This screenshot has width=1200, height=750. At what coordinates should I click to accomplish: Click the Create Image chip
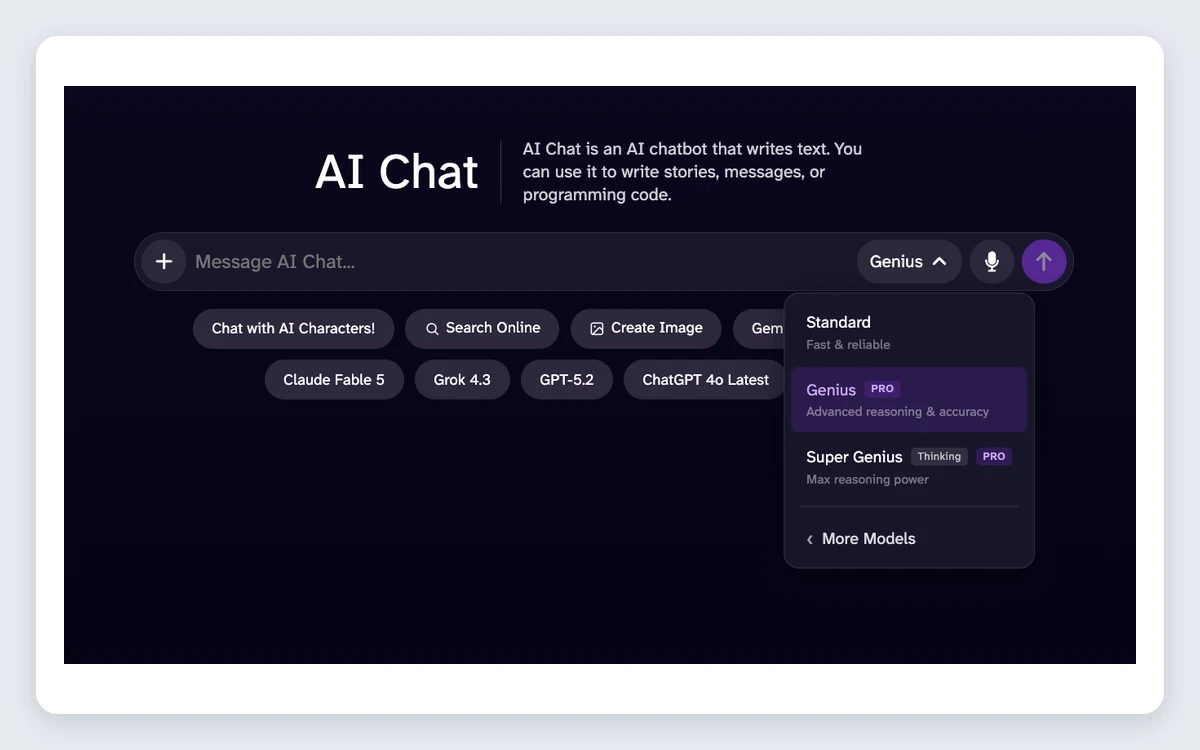click(646, 328)
